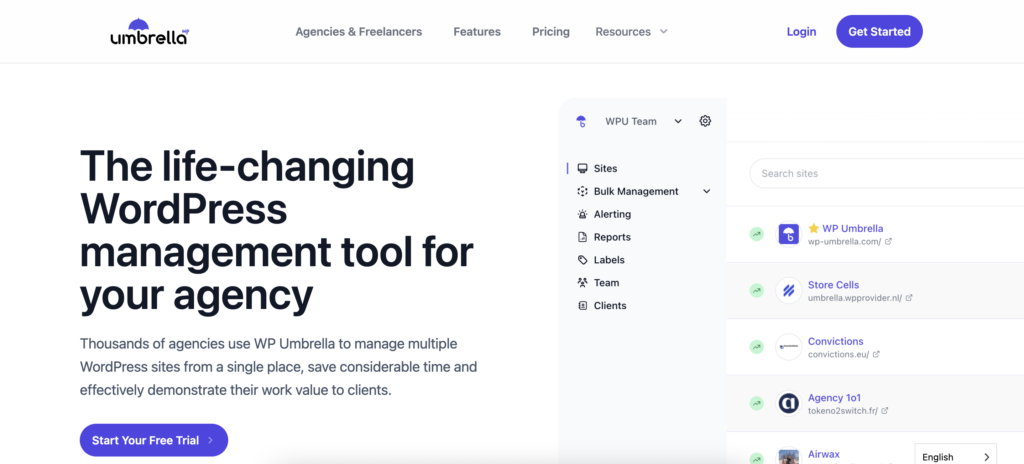
Task: Click the convictions.eu/ URL text
Action: (x=839, y=354)
